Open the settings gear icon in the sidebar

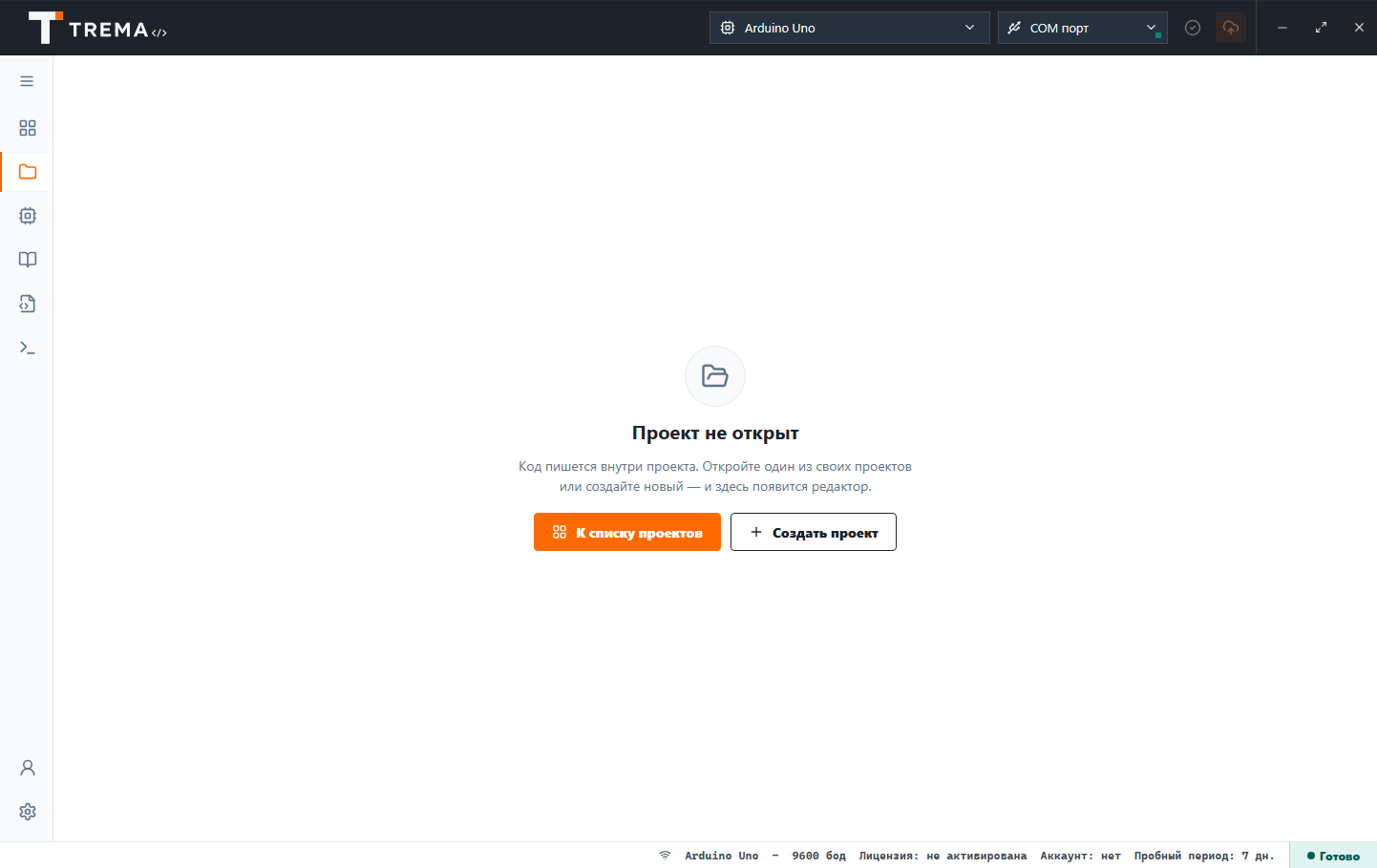tap(28, 812)
